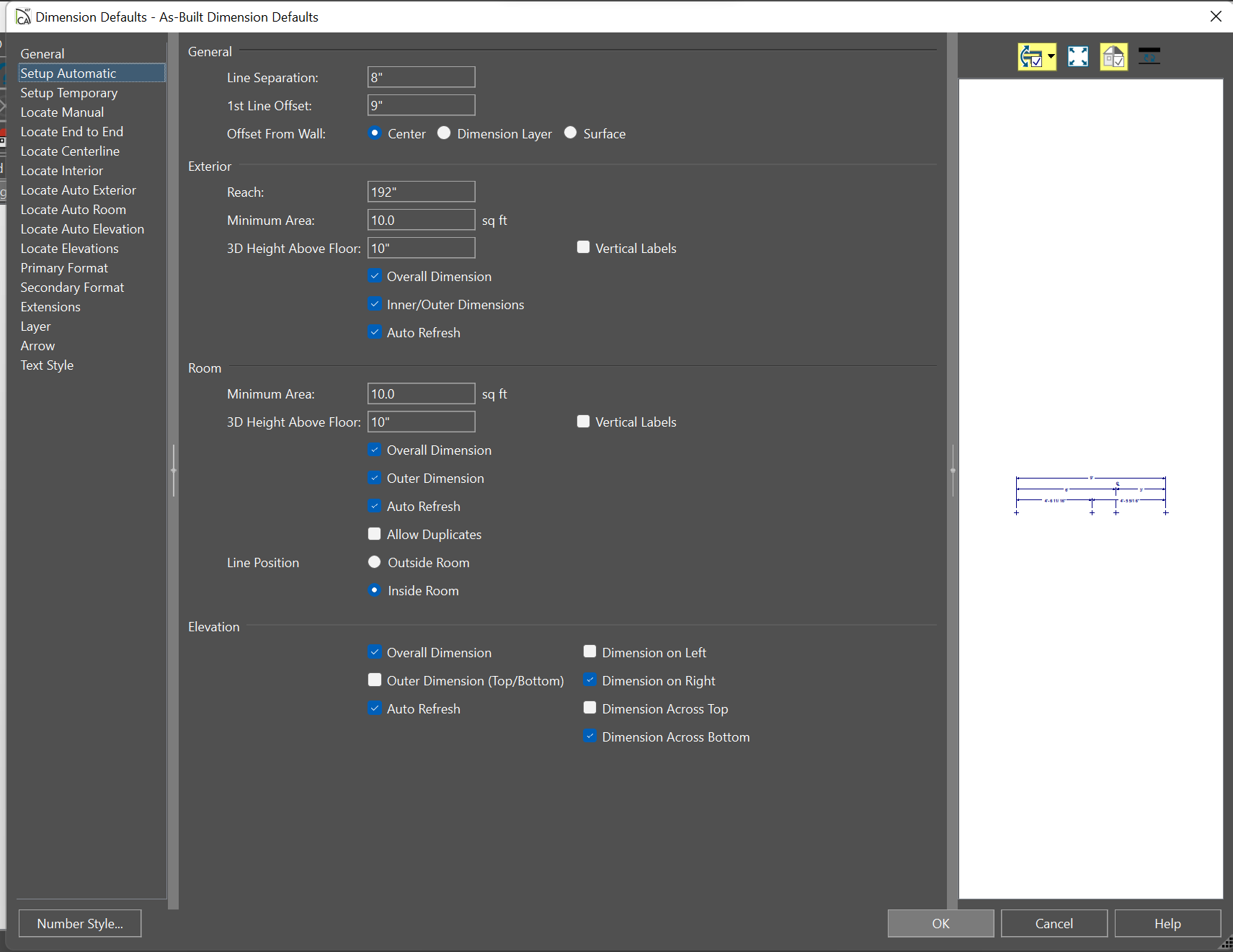Select the Dimension Layer offset option
Image resolution: width=1233 pixels, height=952 pixels.
(x=444, y=133)
